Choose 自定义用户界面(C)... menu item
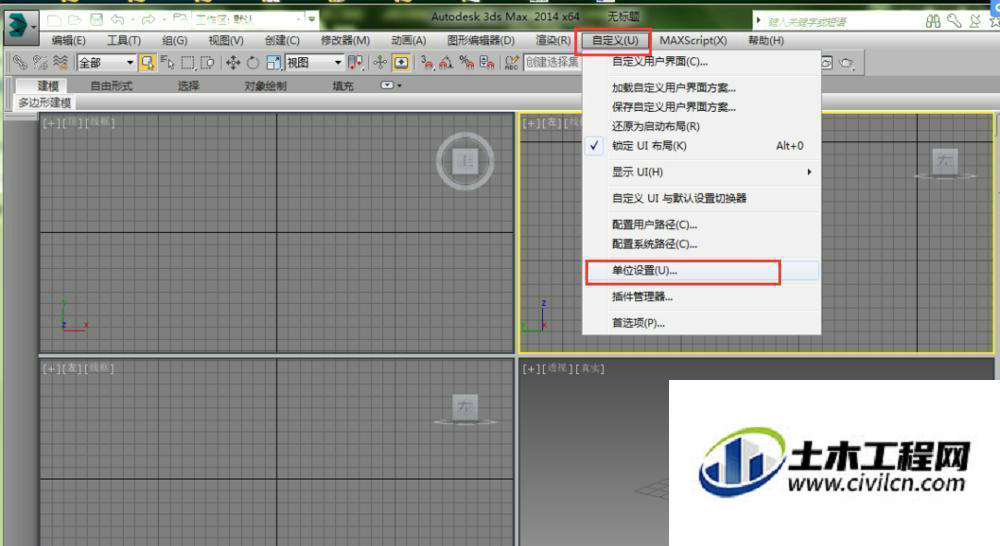Viewport: 1000px width, 546px height. 702,62
